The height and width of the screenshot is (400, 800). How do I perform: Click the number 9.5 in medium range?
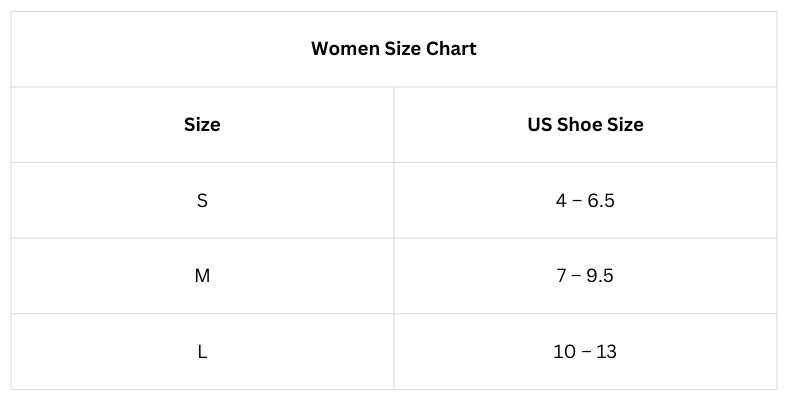coord(600,276)
